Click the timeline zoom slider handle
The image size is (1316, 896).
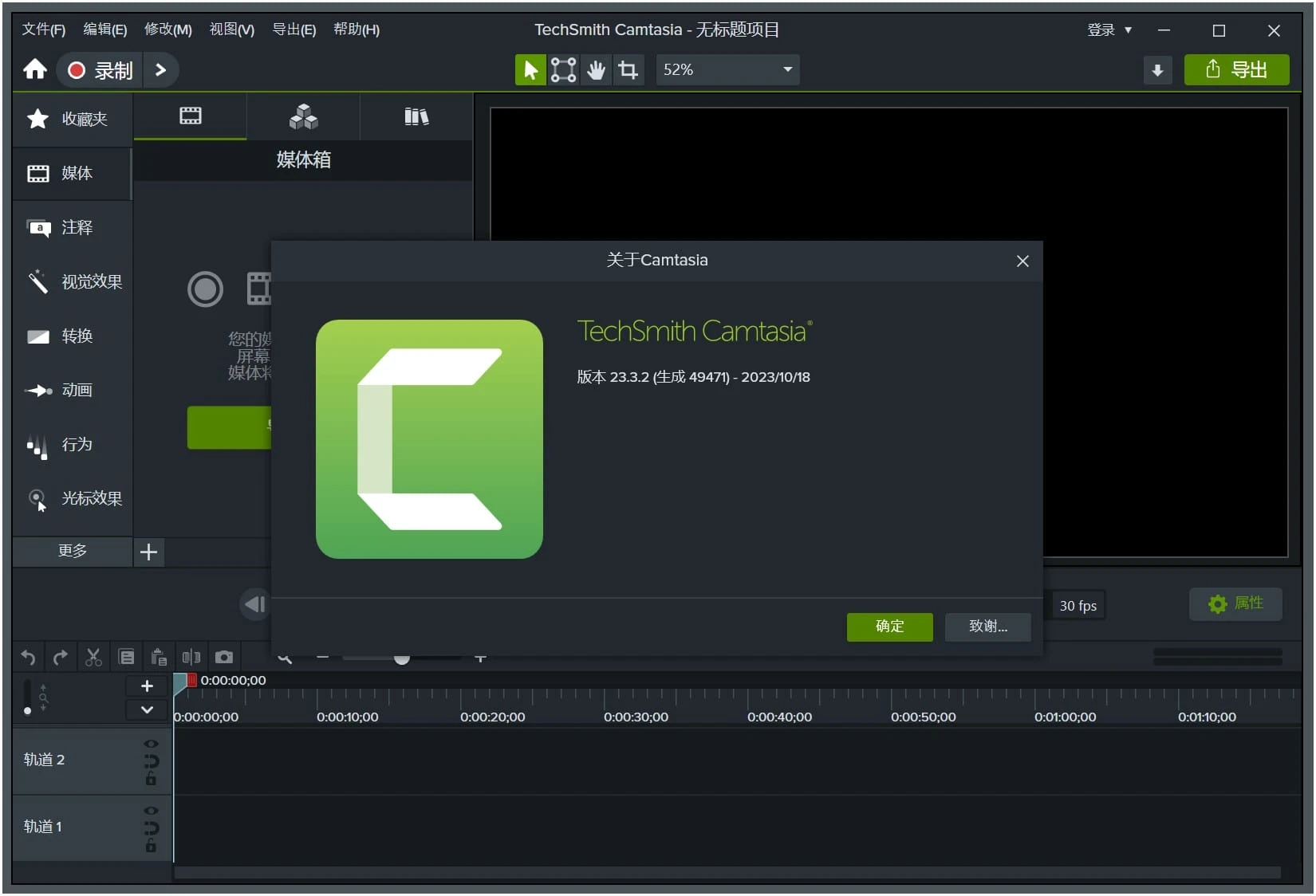402,658
